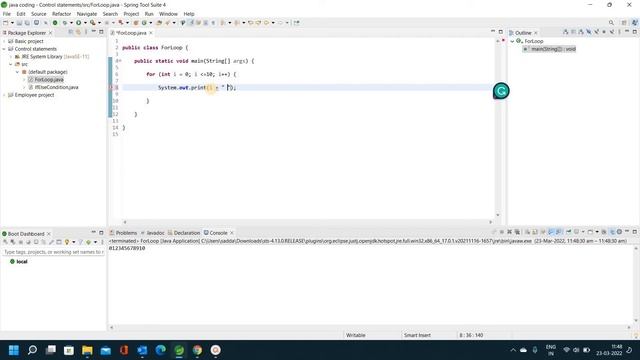
Task: Click the editor horizontal scrollbar
Action: coord(307,222)
